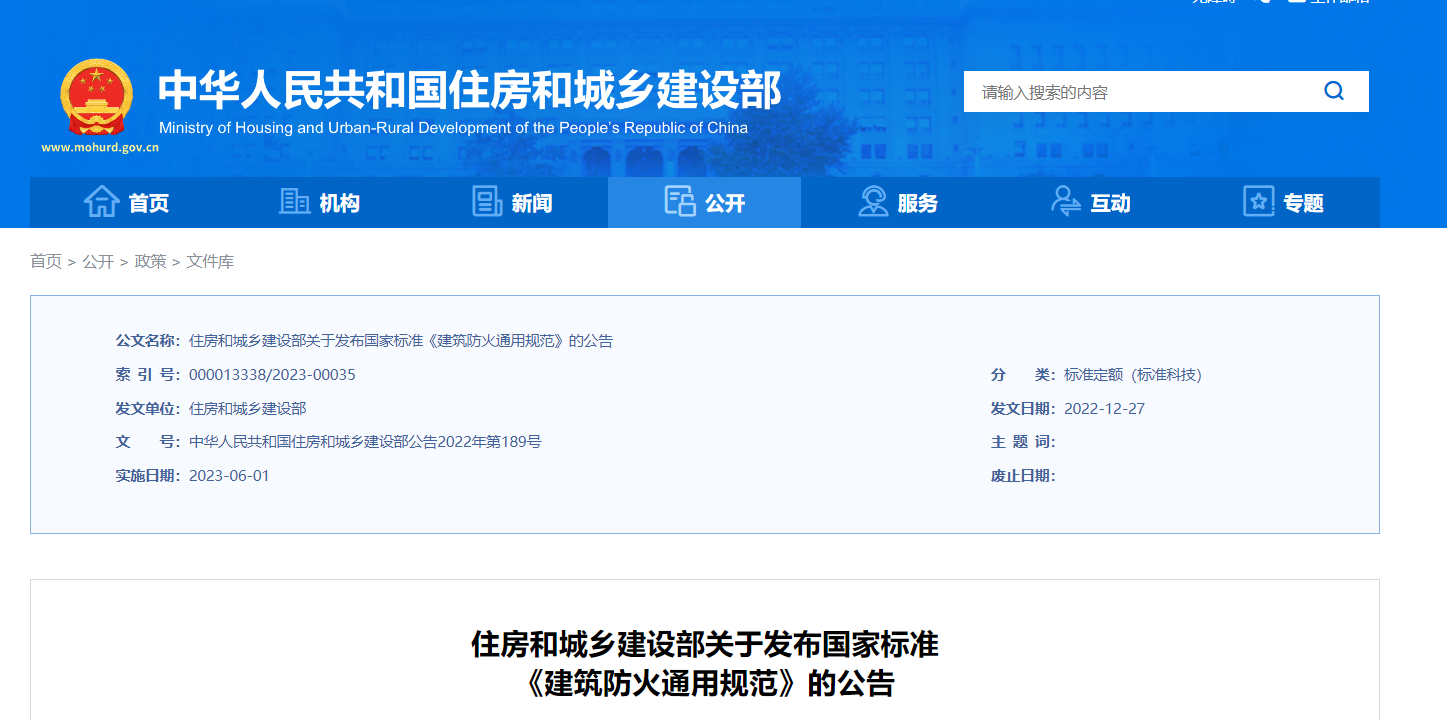
Task: Click the newspaper icon beside 新闻
Action: [487, 202]
